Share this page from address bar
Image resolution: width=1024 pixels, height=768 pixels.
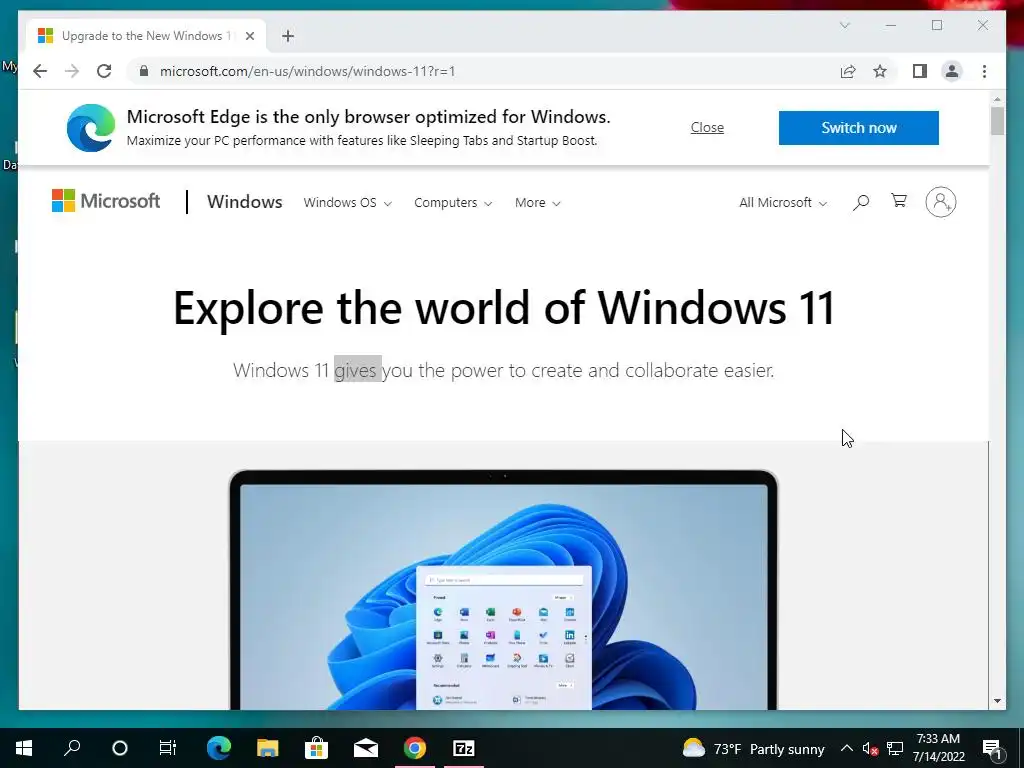click(848, 71)
